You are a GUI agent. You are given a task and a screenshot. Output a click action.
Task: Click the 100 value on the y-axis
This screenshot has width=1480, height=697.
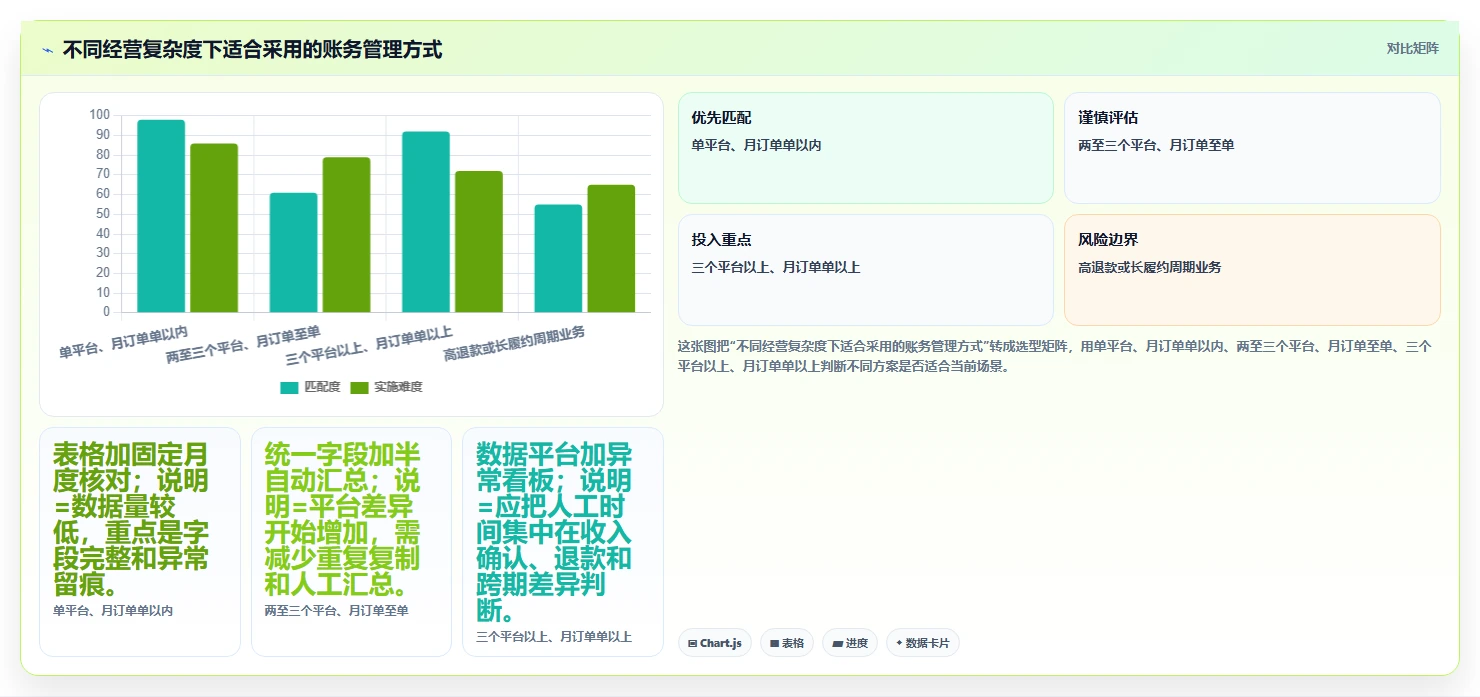99,115
